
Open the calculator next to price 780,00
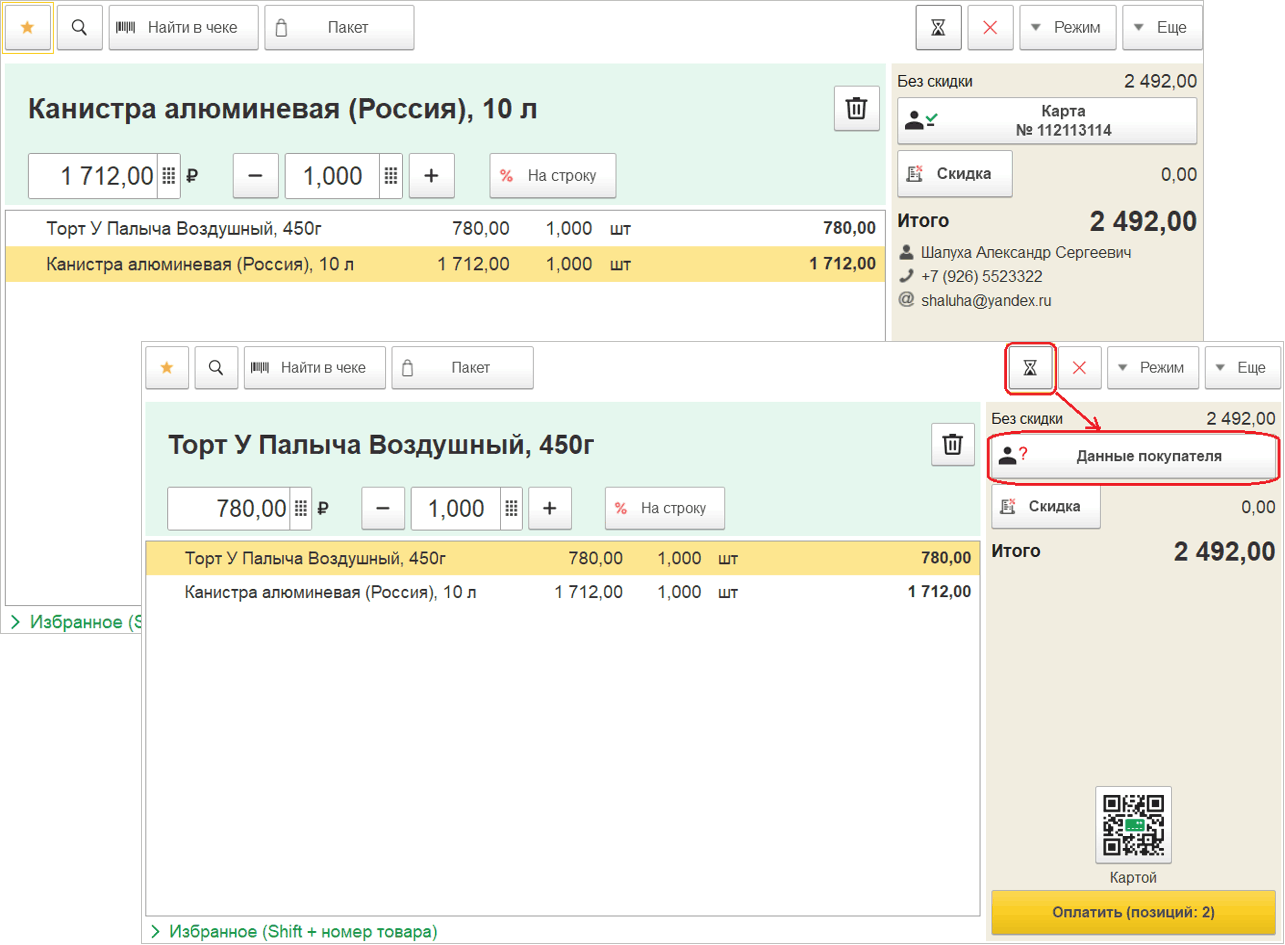(300, 508)
